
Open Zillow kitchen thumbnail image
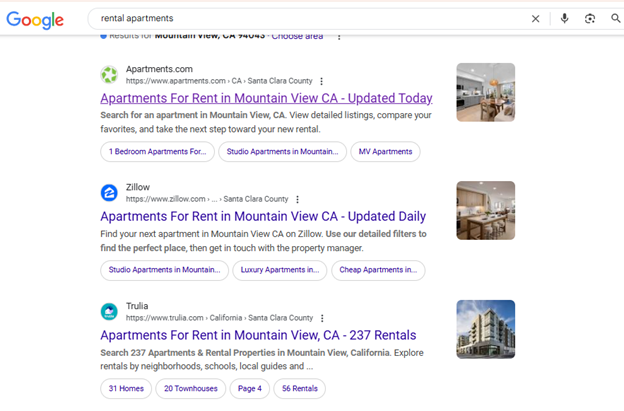(486, 210)
